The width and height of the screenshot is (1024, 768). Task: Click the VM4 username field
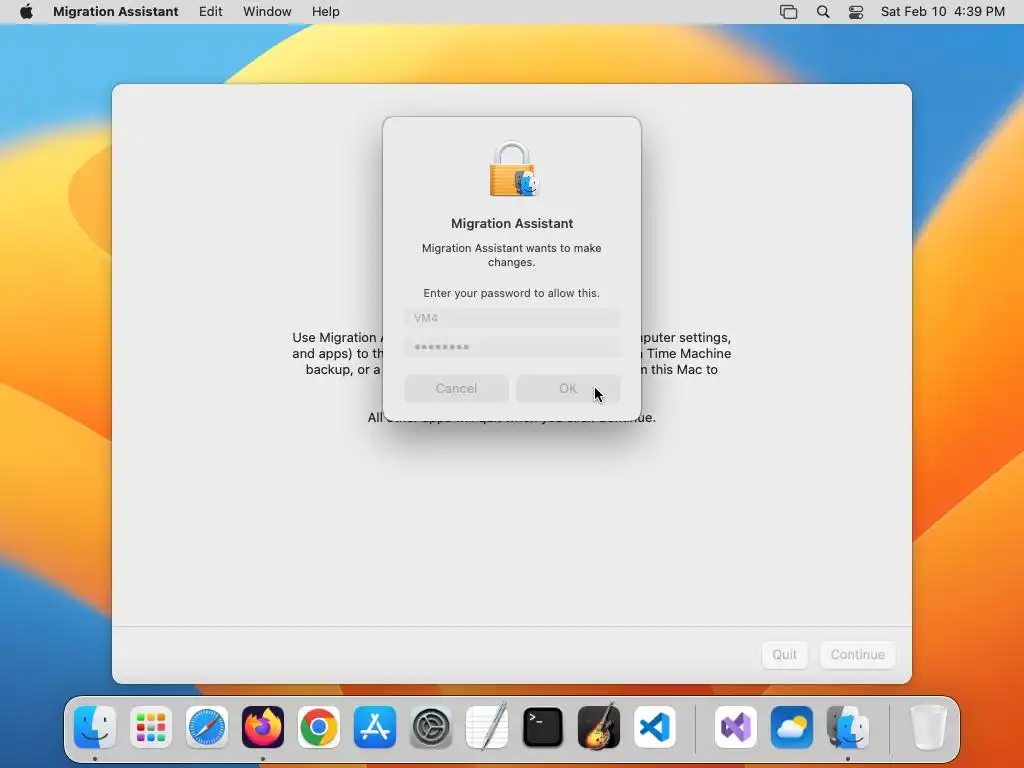512,318
